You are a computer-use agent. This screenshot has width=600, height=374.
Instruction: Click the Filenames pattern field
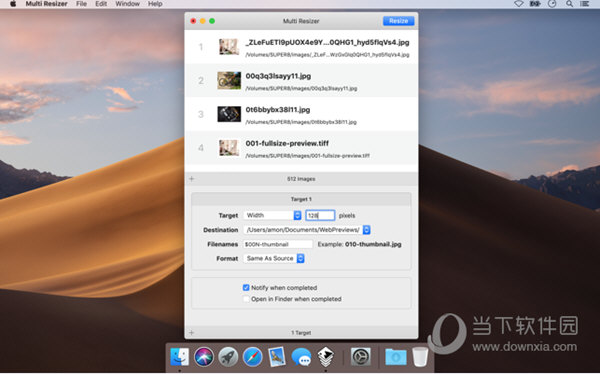278,244
